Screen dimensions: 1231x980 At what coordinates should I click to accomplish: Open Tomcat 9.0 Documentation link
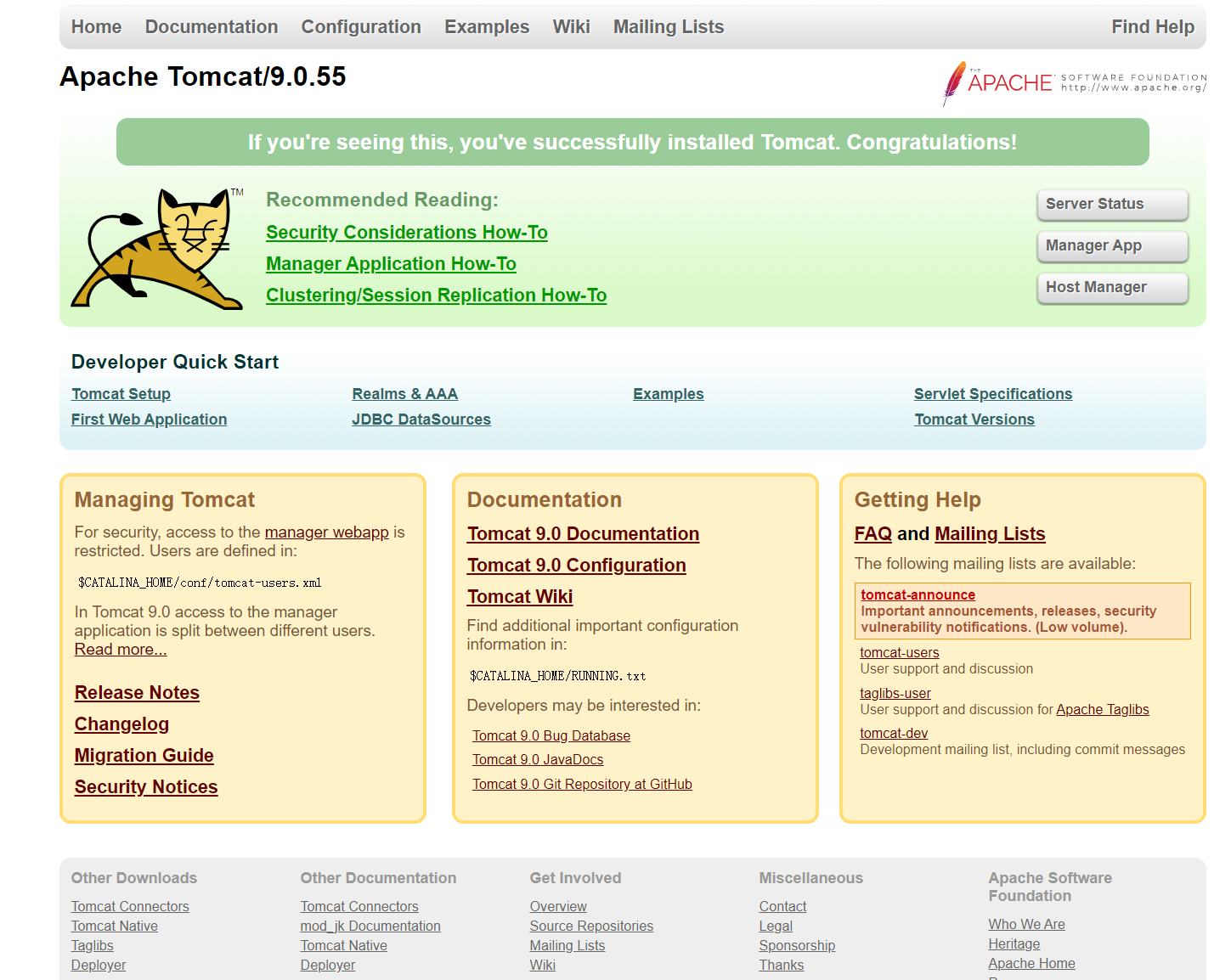pyautogui.click(x=583, y=534)
